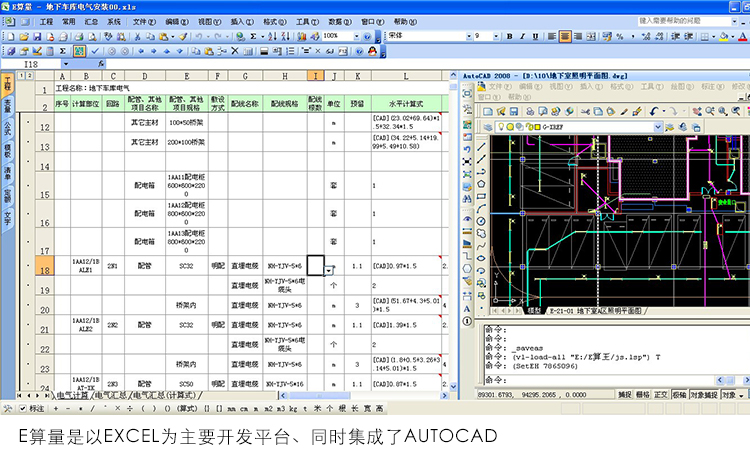The width and height of the screenshot is (750, 460).
Task: Click the QQ penguin icon in E算量 toolbar
Action: 372,51
